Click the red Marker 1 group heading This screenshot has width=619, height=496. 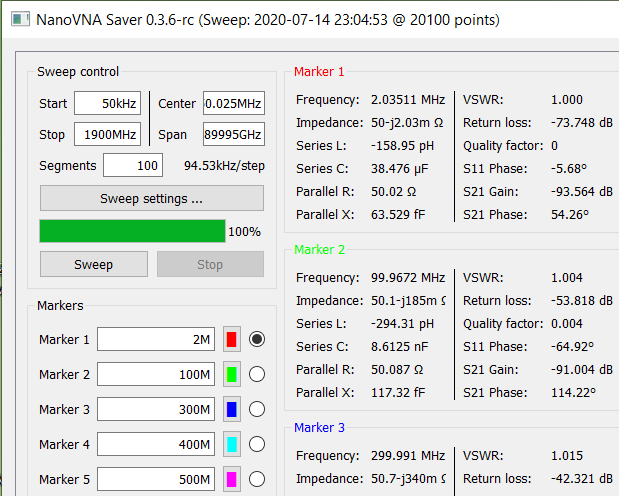coord(319,71)
